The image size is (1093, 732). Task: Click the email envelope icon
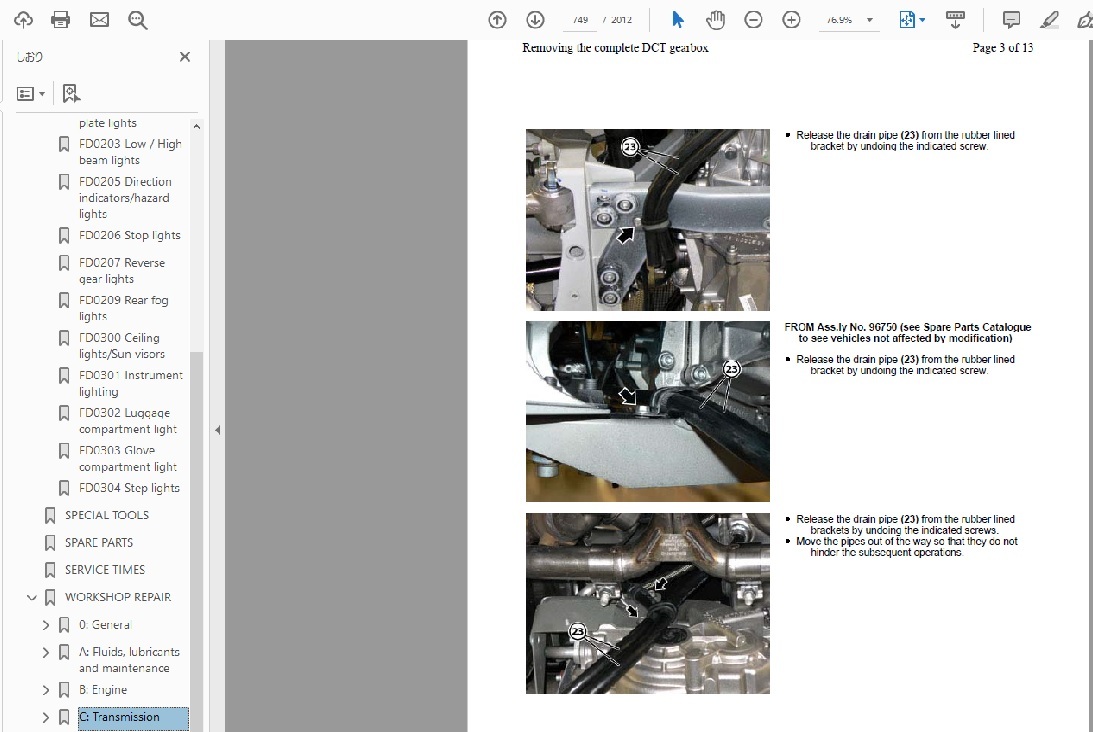click(99, 20)
